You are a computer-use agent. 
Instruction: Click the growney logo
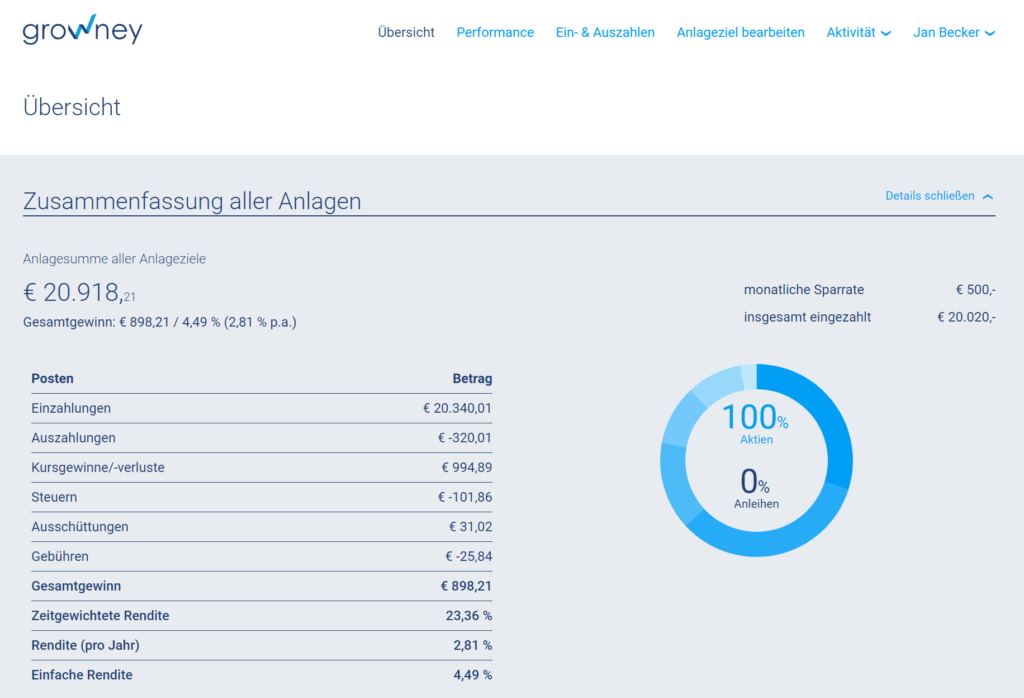click(82, 30)
